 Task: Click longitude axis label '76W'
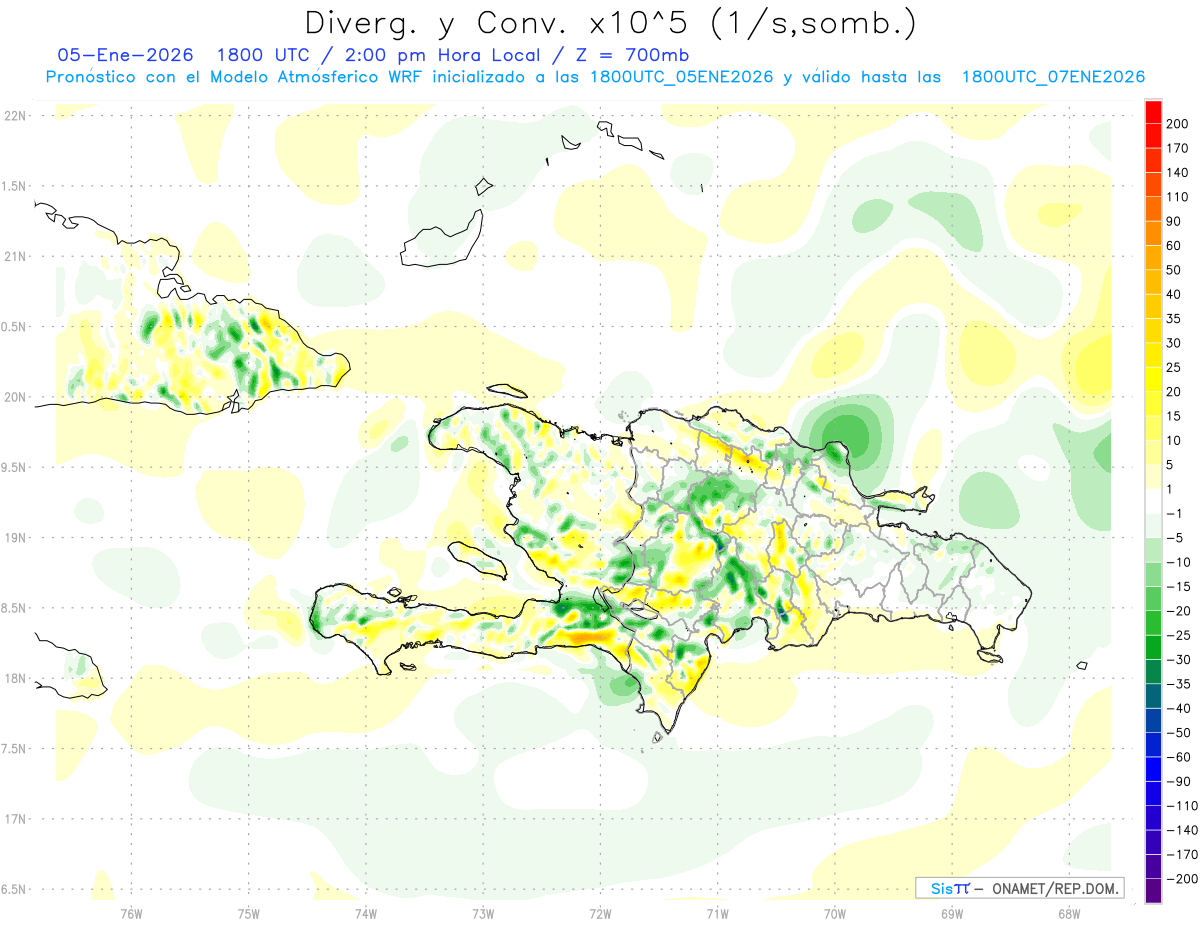(131, 913)
